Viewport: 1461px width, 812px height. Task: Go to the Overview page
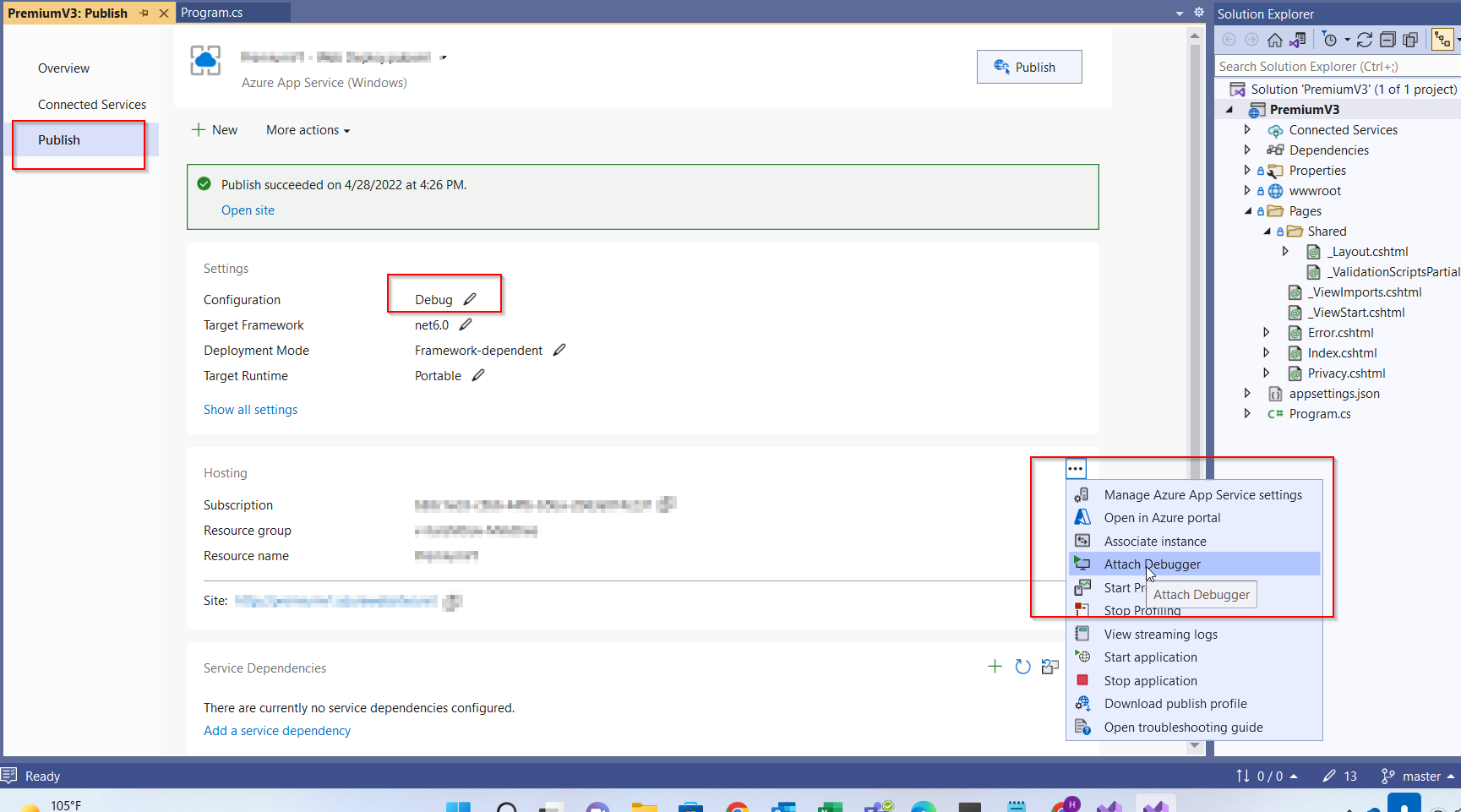coord(63,68)
